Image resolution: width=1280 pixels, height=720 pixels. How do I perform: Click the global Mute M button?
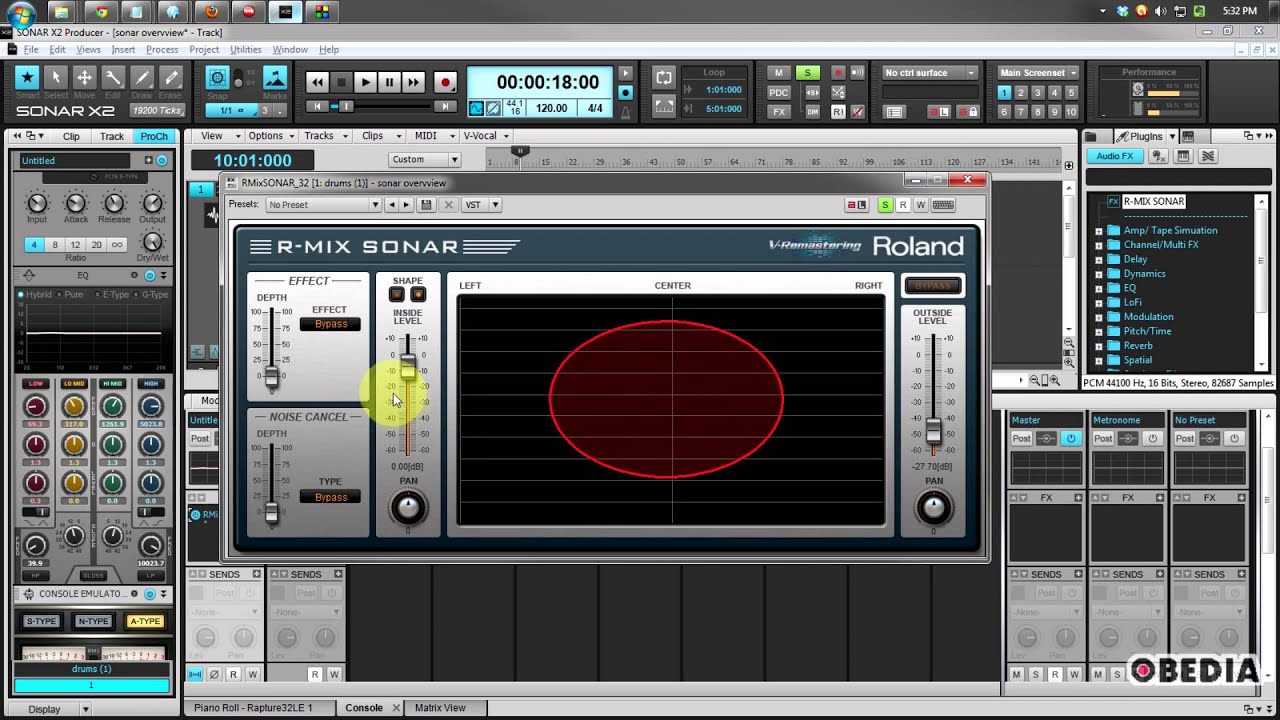(779, 73)
